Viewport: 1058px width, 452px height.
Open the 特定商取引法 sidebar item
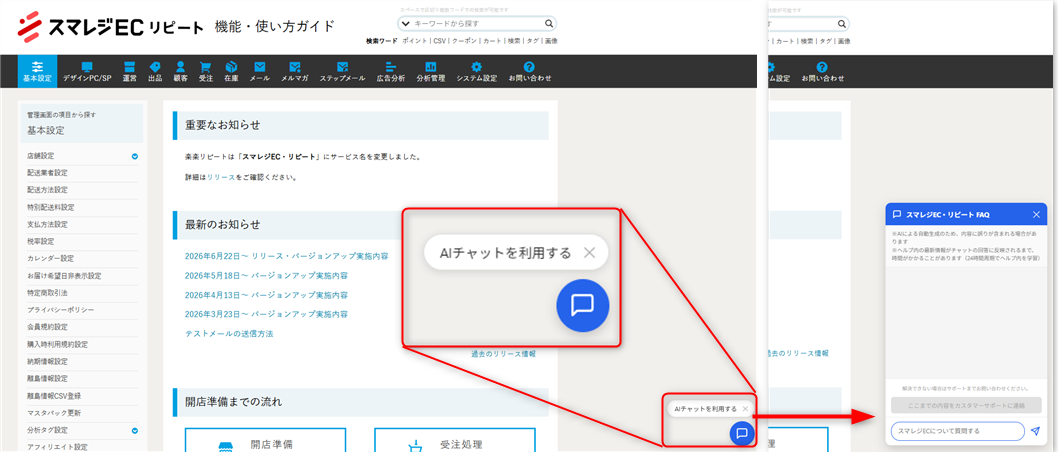(82, 293)
